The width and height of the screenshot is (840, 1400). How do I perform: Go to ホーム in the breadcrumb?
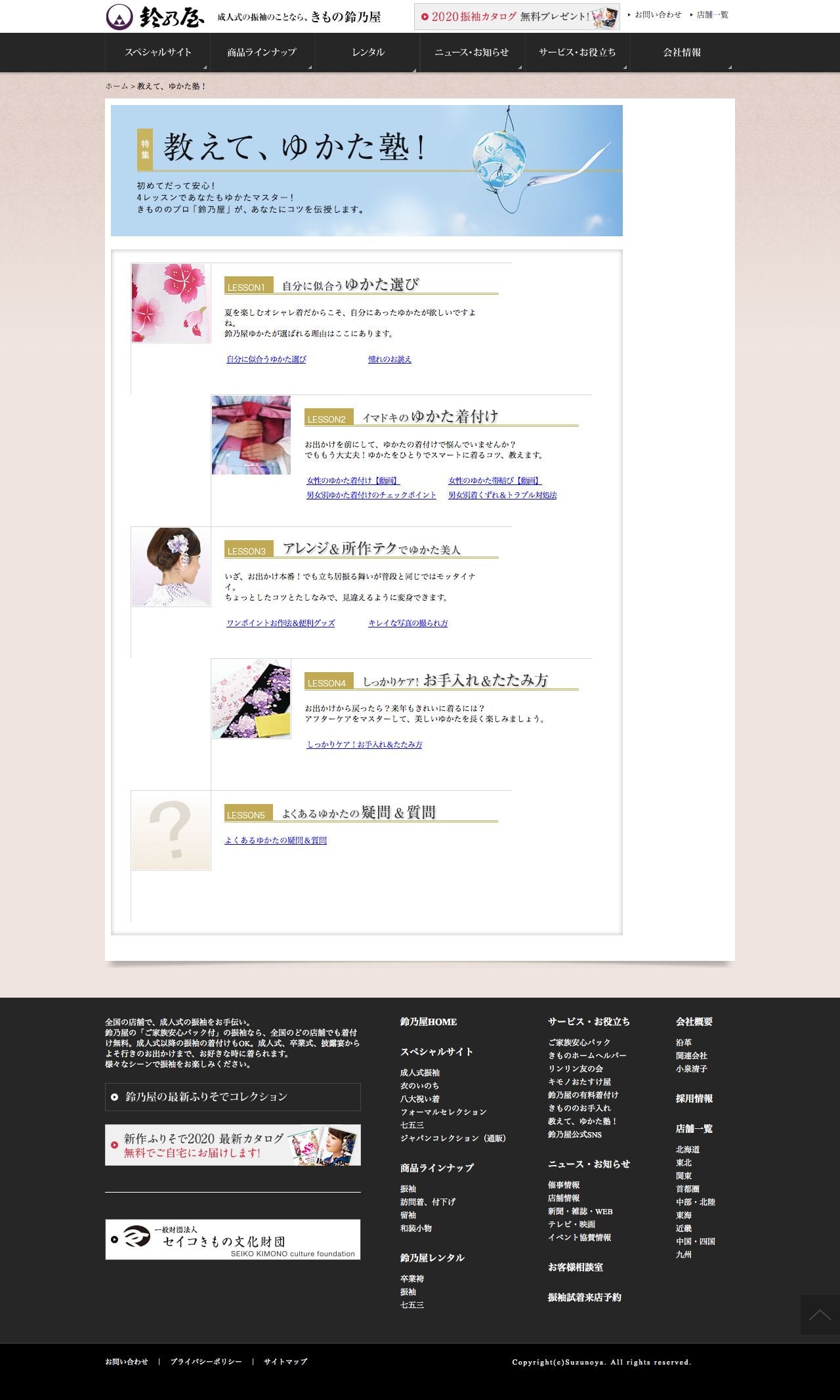pos(117,86)
